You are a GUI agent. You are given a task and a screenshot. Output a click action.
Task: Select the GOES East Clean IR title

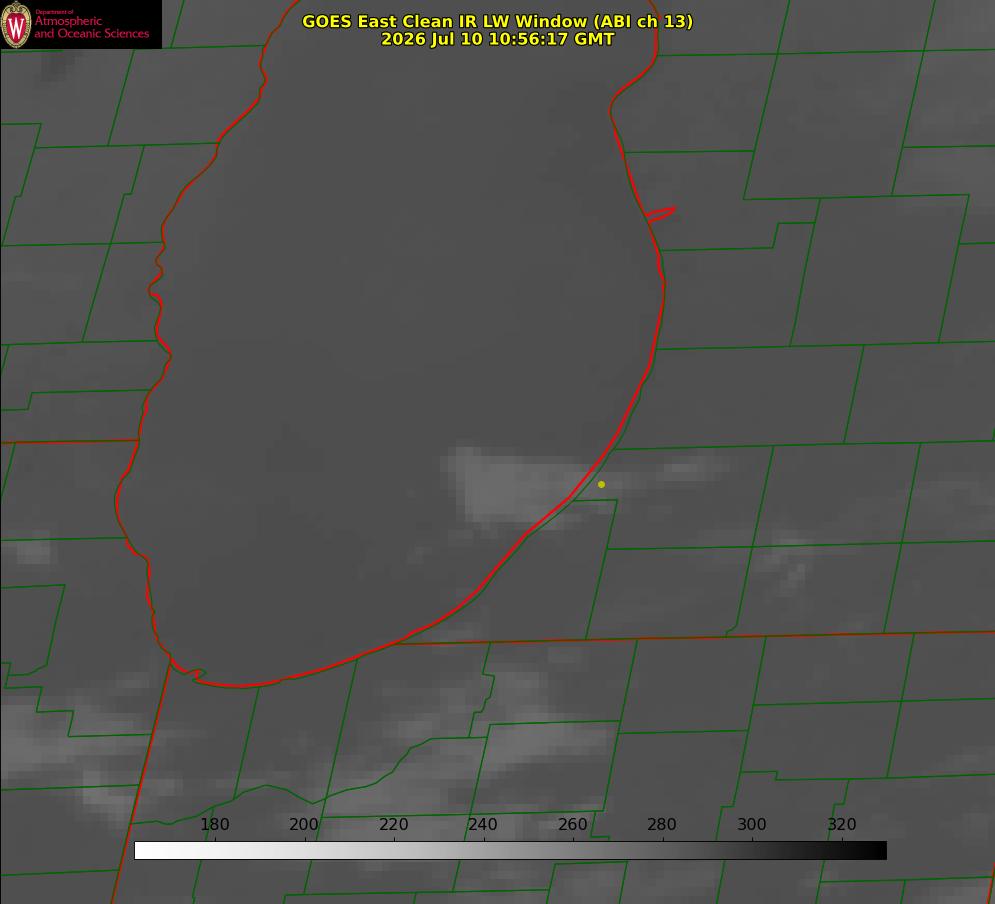(498, 21)
